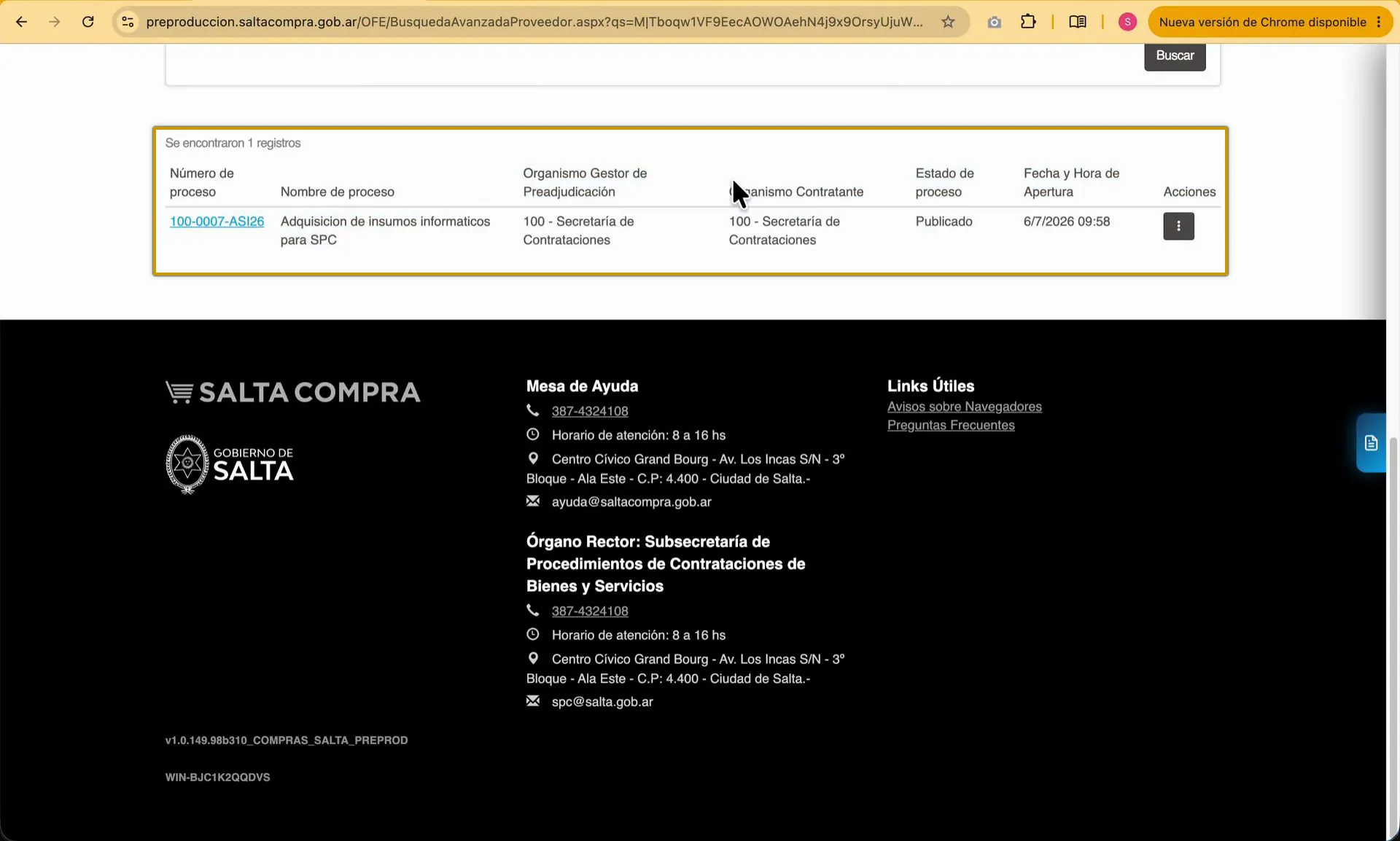1400x841 pixels.
Task: Click clock icon under Mesa de Ayuda
Action: (533, 434)
